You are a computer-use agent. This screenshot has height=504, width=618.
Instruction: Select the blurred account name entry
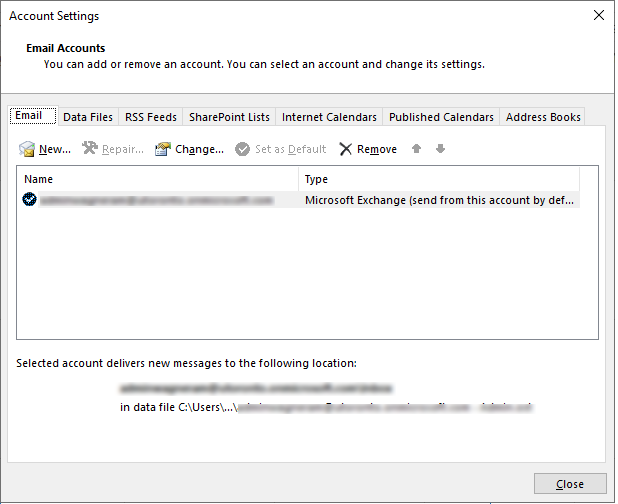(156, 200)
